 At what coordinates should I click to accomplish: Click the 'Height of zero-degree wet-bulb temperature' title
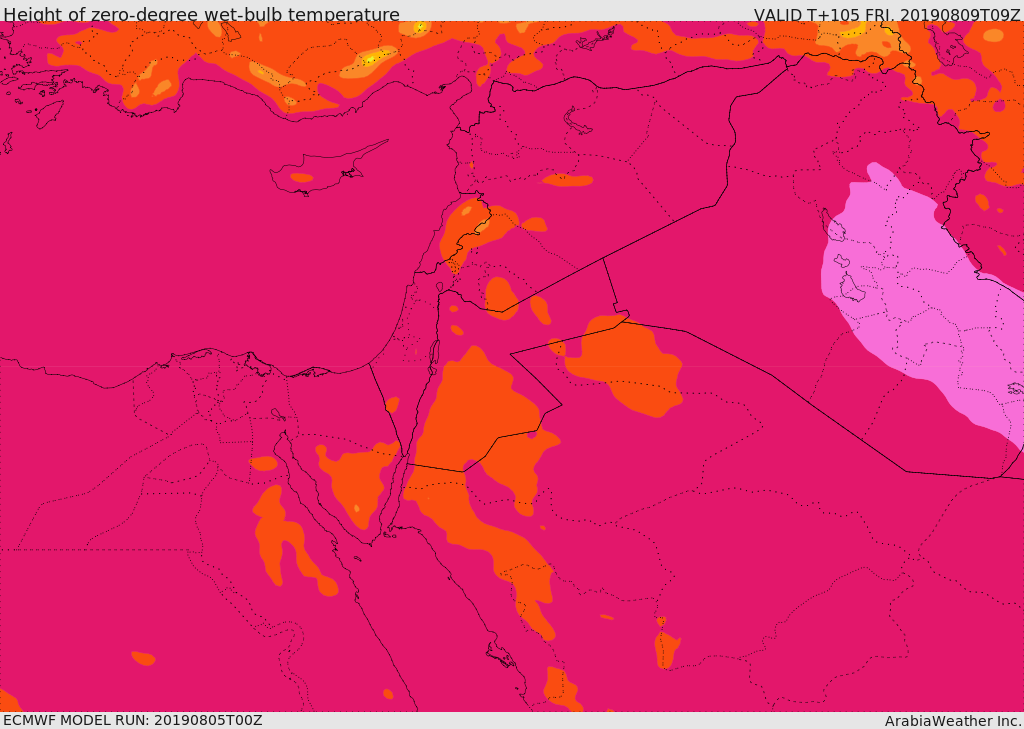[201, 14]
